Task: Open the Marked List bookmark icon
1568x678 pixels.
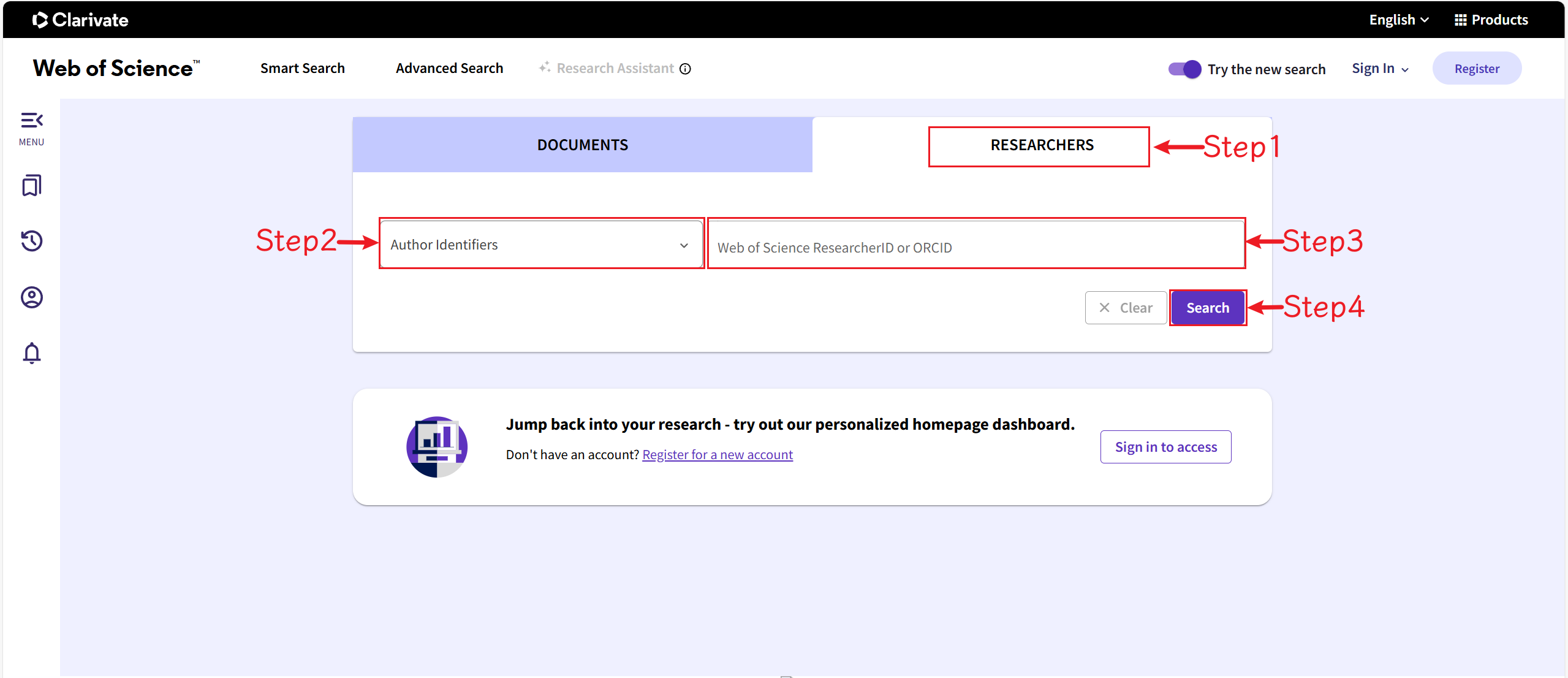Action: [31, 185]
